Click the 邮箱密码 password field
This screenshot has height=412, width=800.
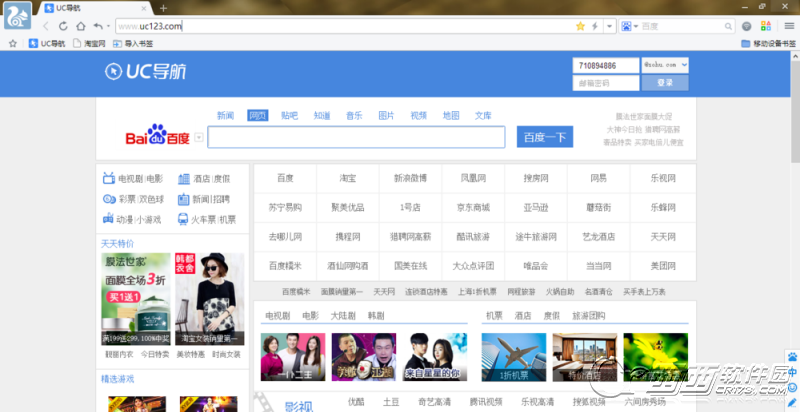[x=606, y=83]
